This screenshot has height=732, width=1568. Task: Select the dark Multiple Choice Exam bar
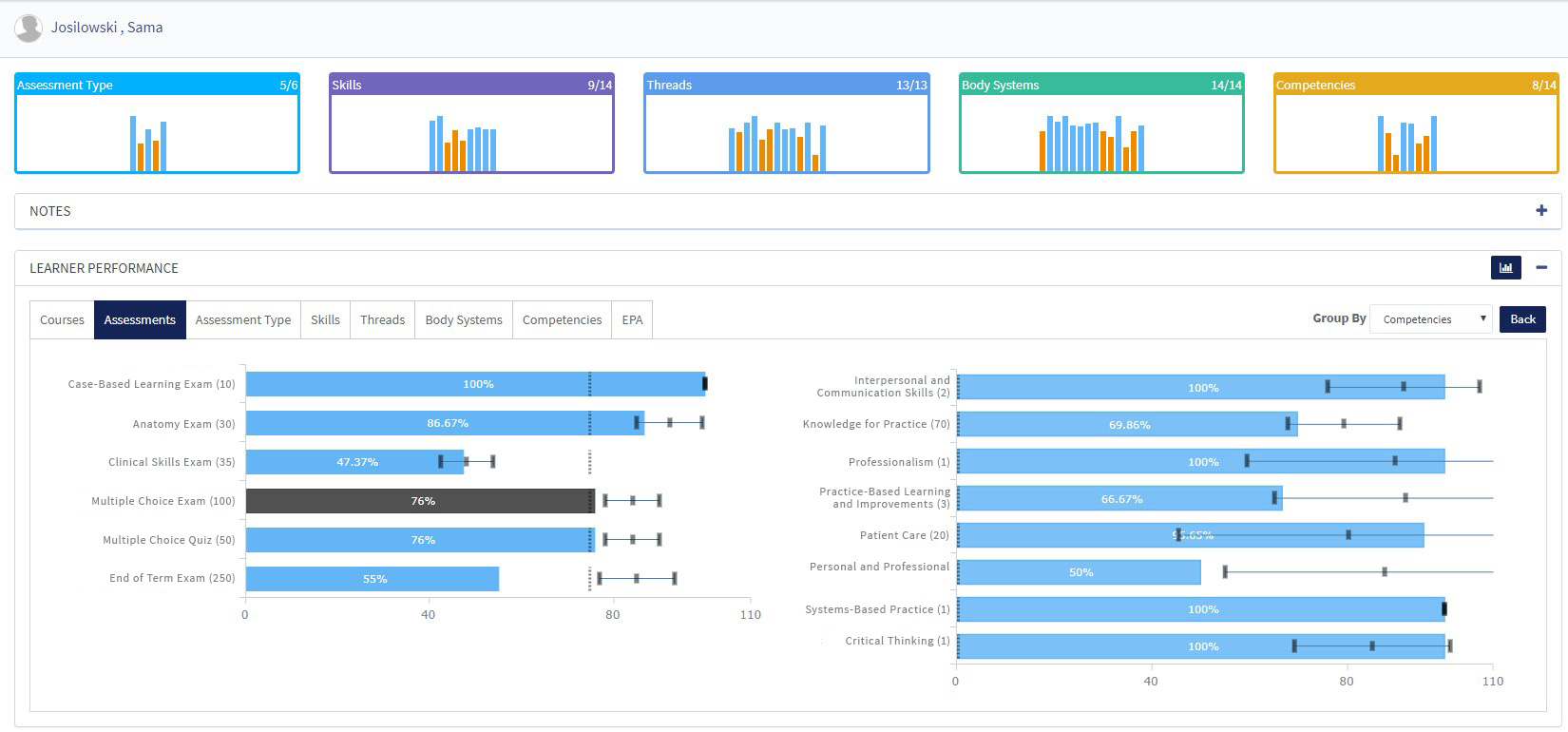pos(419,501)
